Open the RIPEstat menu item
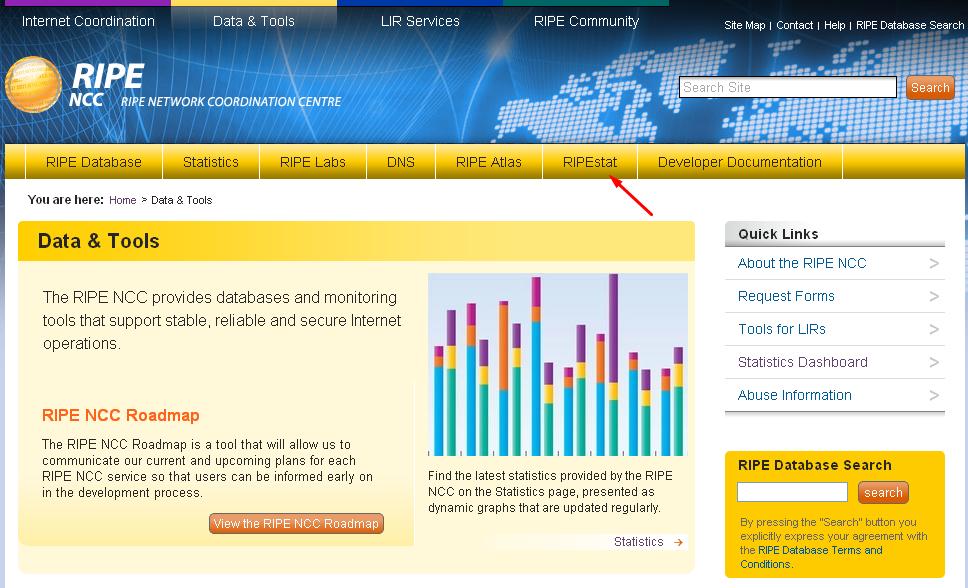Image resolution: width=968 pixels, height=588 pixels. 590,162
